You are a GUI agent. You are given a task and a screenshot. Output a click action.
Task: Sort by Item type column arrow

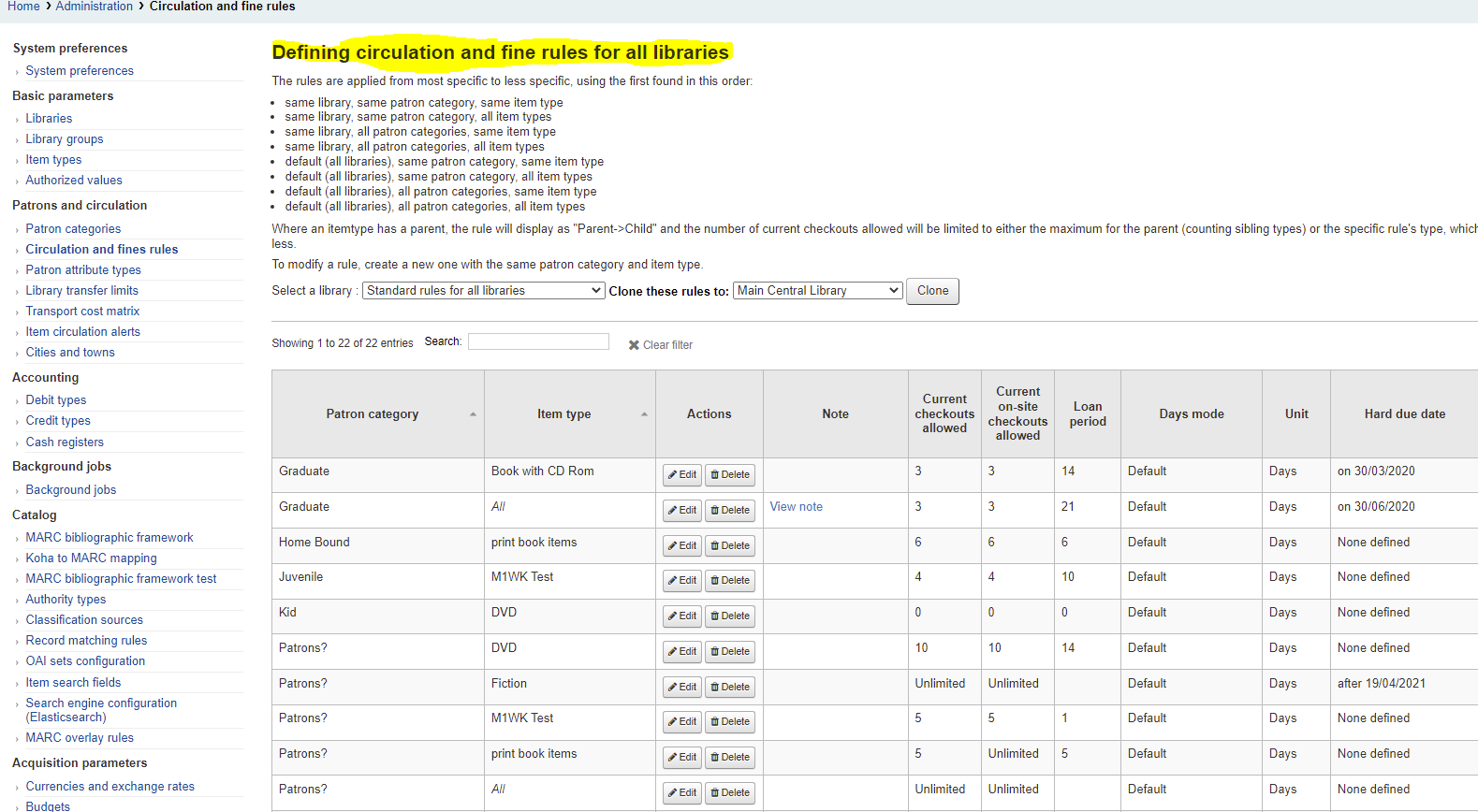click(644, 414)
